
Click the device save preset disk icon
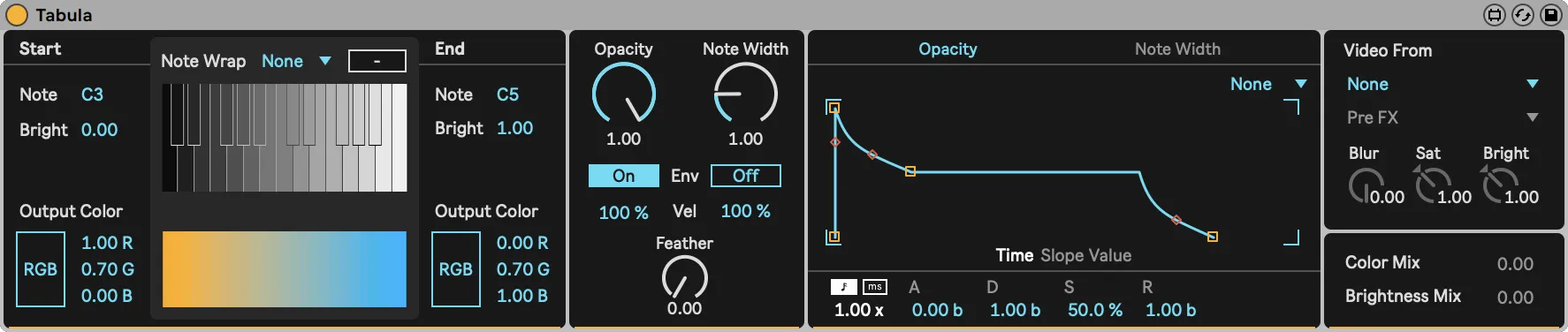click(1551, 15)
